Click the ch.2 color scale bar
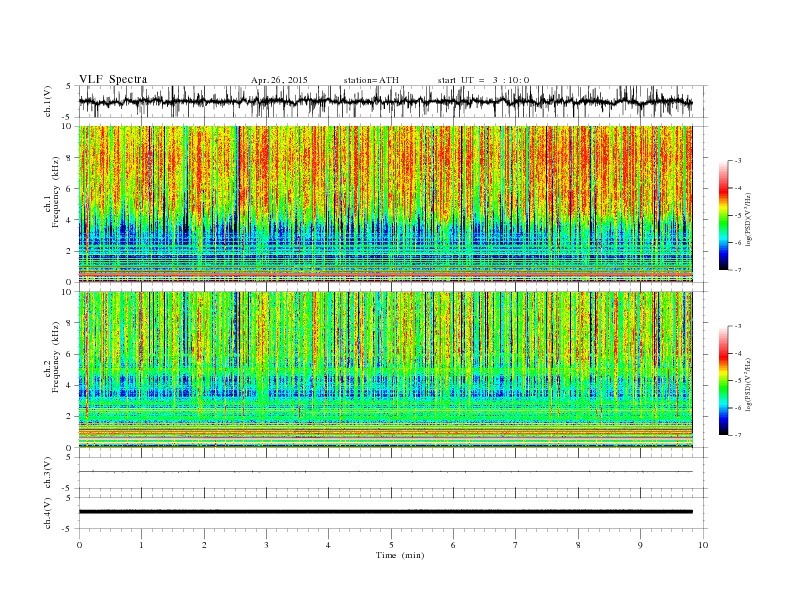This screenshot has width=792, height=612. click(724, 381)
